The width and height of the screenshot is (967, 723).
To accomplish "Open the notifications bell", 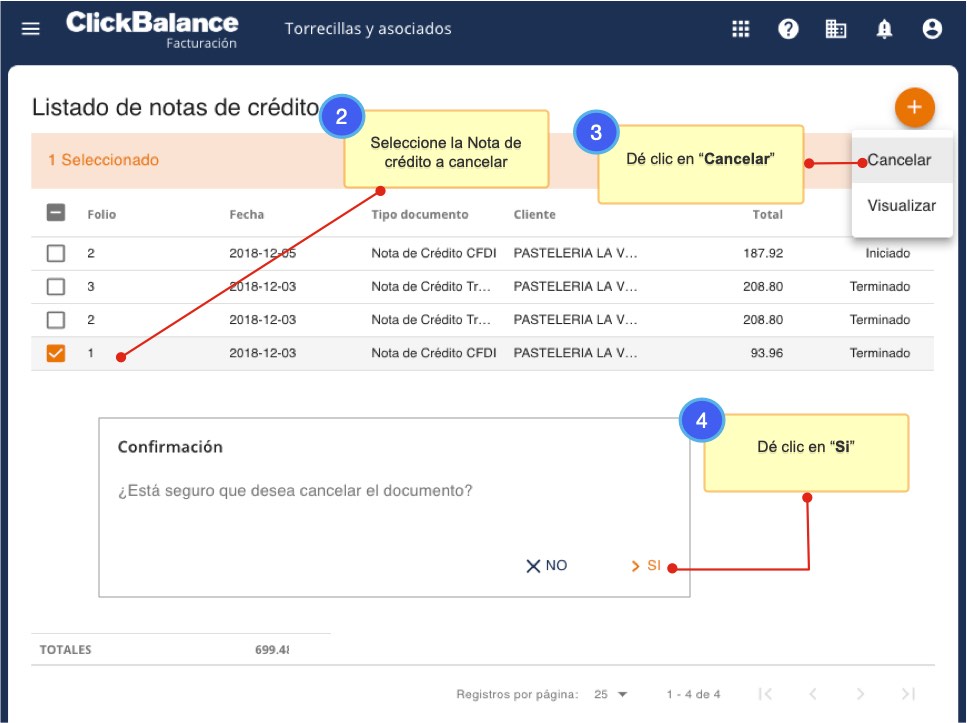I will point(884,29).
